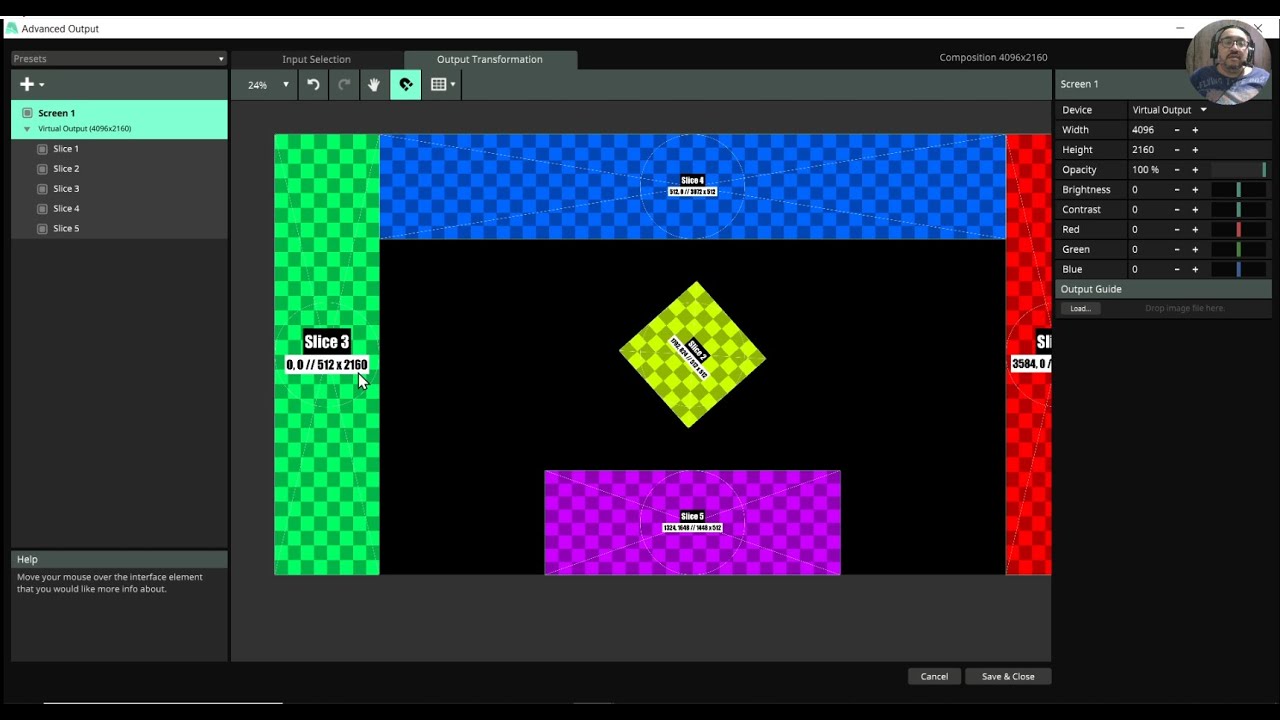The image size is (1280, 720).
Task: Open the Presets dropdown
Action: click(x=119, y=59)
